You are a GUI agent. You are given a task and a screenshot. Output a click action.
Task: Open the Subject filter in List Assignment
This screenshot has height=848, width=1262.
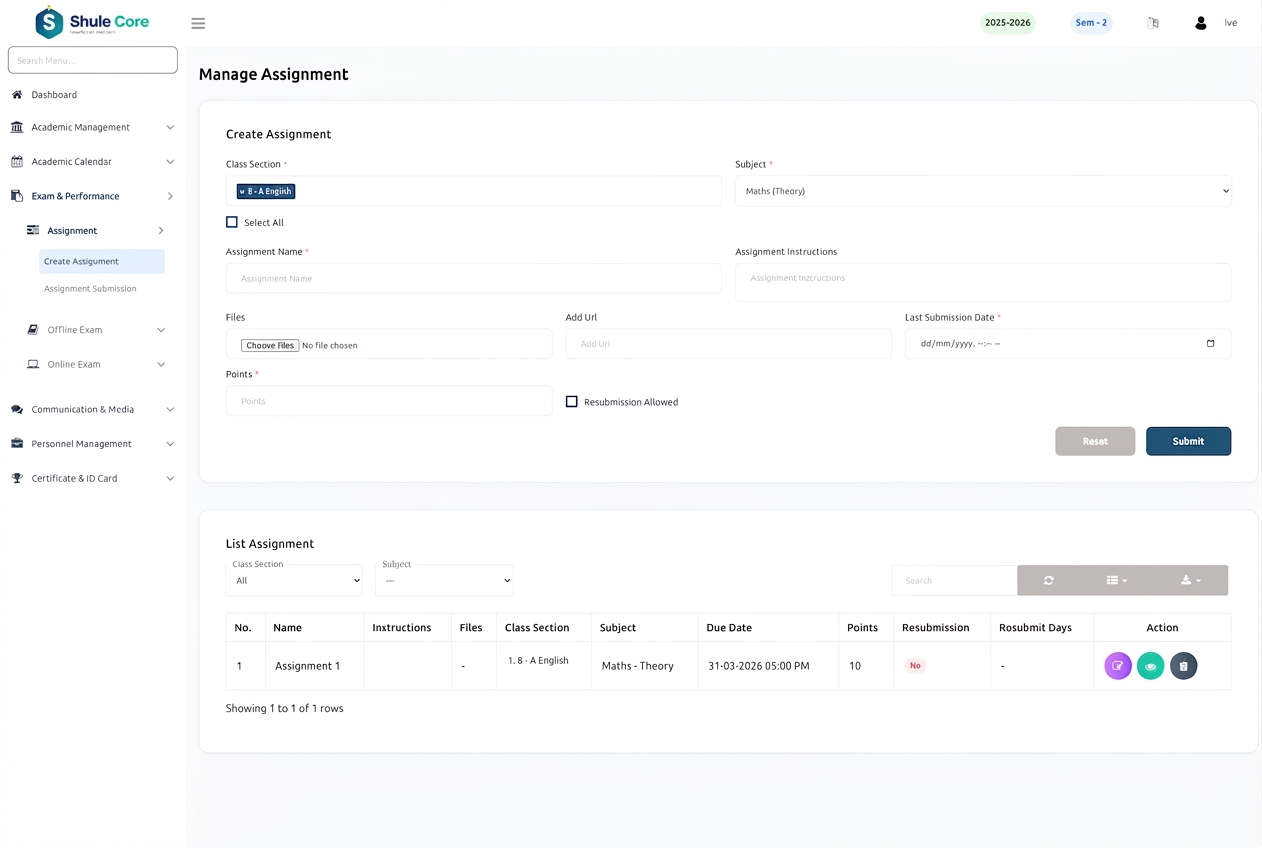point(444,580)
